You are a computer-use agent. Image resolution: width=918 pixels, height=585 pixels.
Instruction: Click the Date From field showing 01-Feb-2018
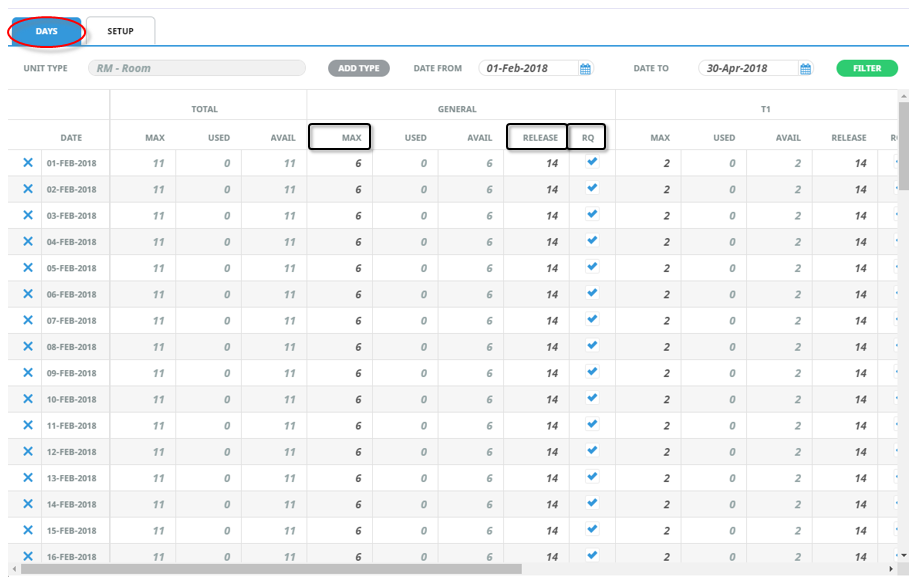coord(528,69)
